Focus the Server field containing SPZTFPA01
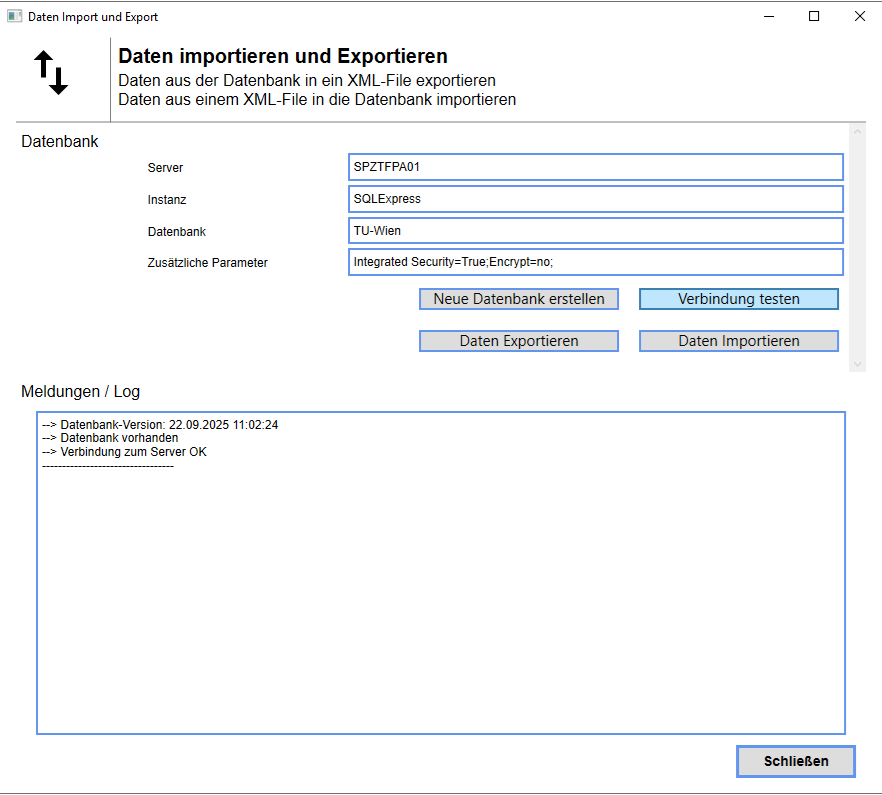The image size is (882, 795). 595,167
